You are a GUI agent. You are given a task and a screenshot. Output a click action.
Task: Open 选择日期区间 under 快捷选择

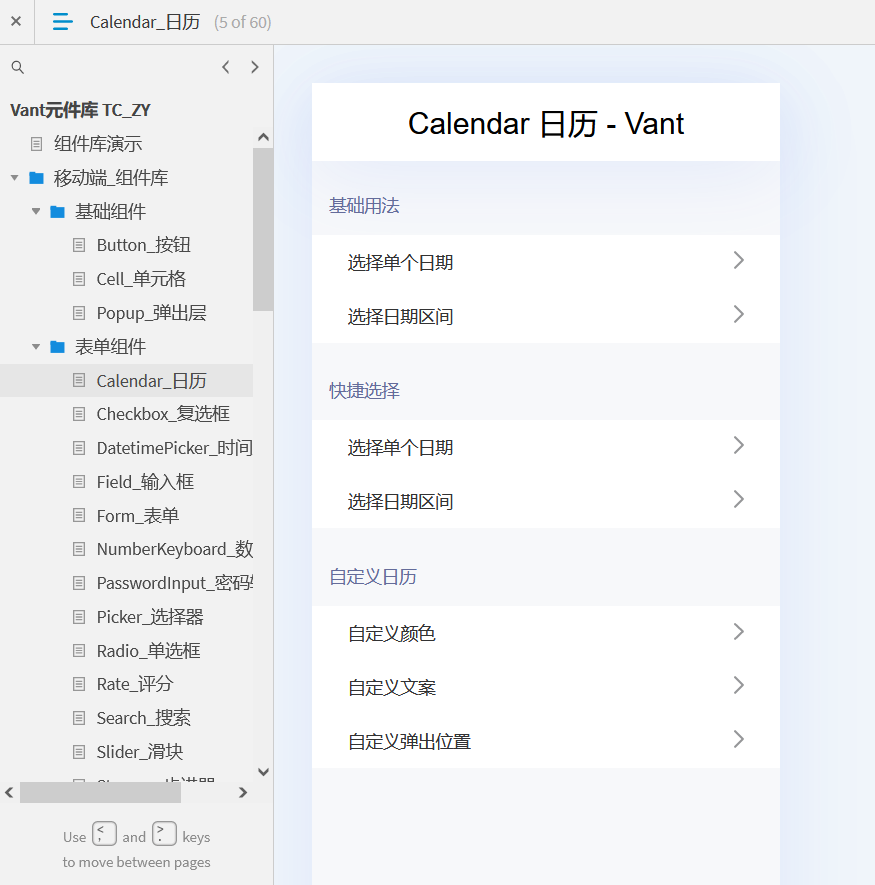[546, 501]
